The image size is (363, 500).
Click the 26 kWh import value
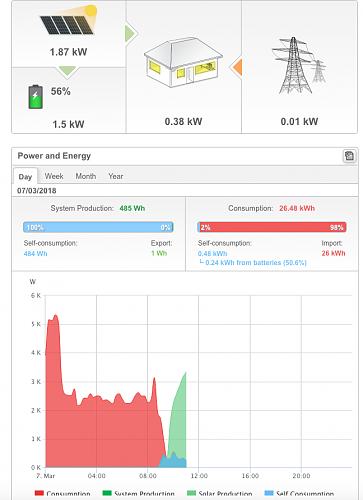[x=333, y=253]
